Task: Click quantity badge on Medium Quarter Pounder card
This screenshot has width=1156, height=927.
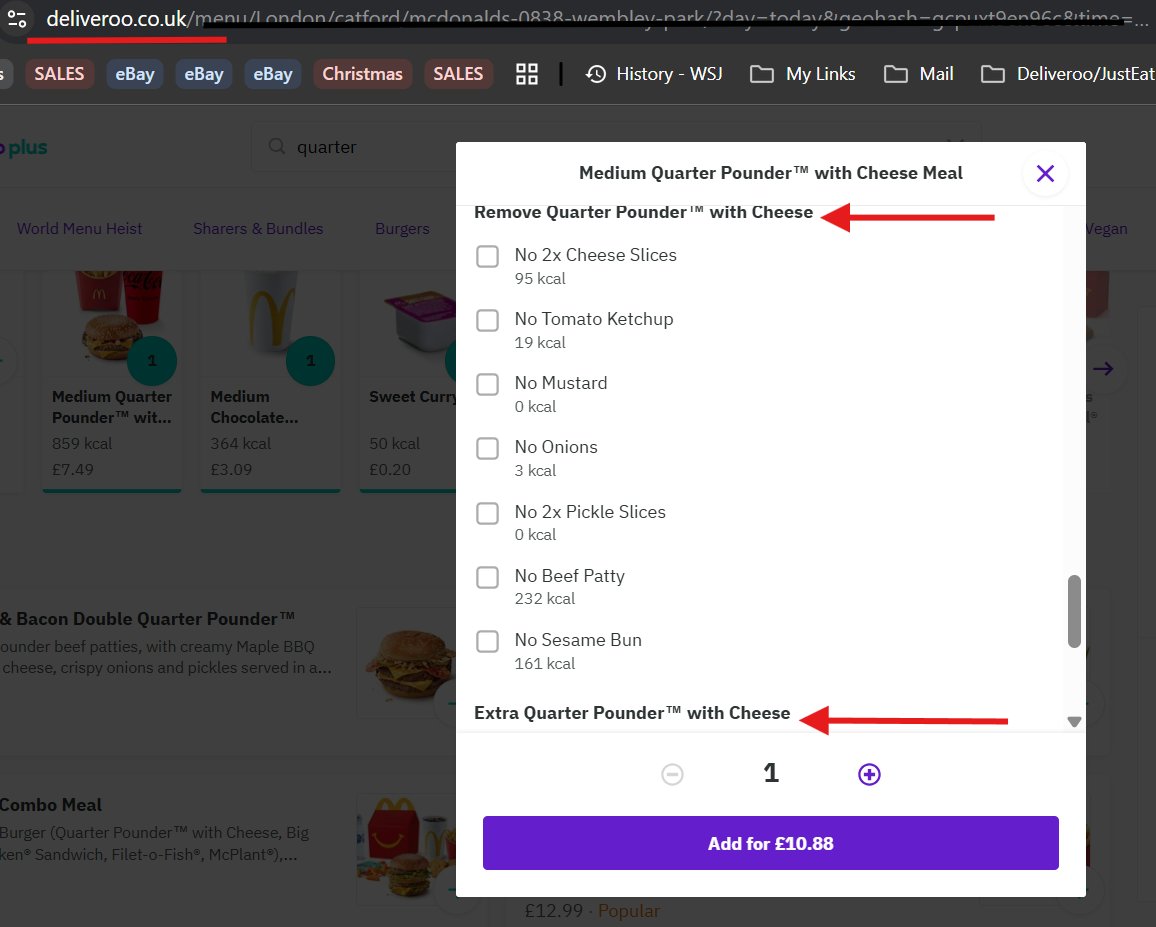Action: click(x=152, y=361)
